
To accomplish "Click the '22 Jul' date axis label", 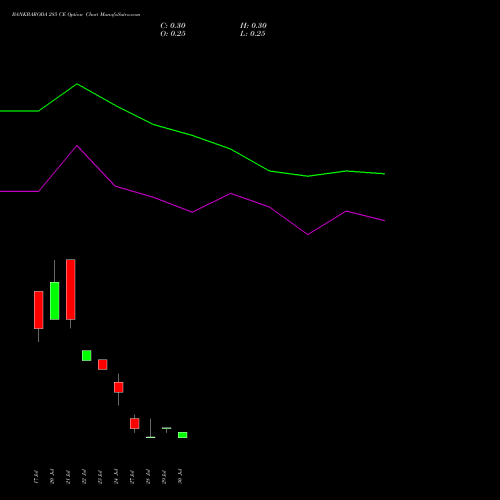I will (84, 477).
